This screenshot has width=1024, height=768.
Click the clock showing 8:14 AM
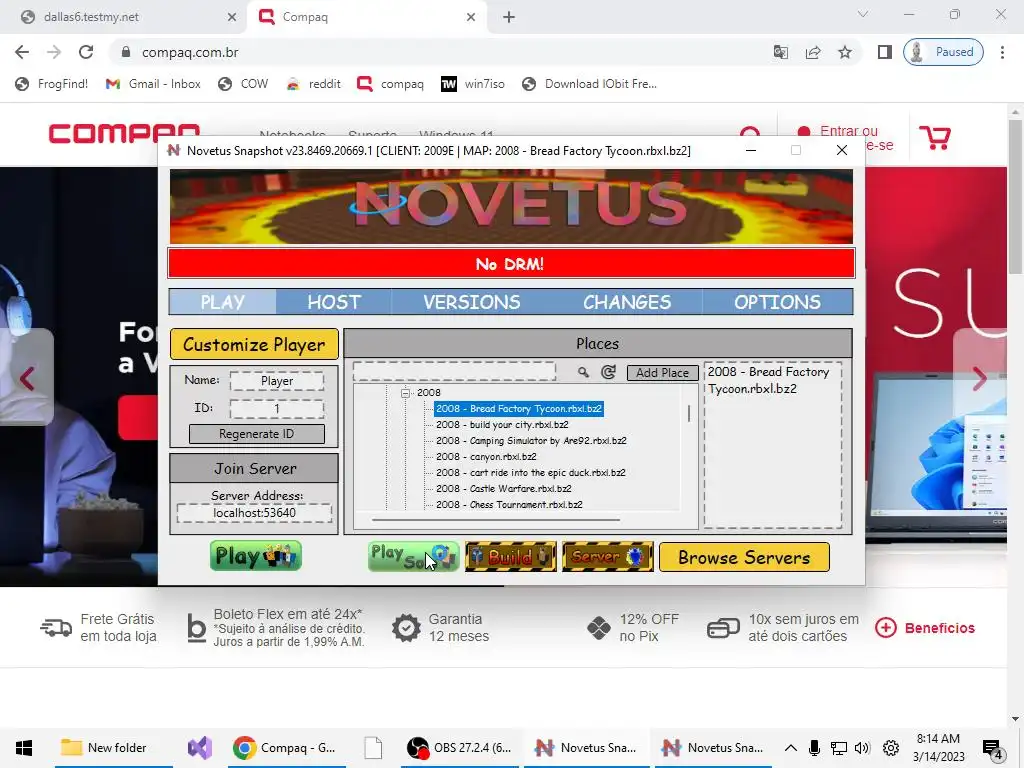pyautogui.click(x=938, y=748)
